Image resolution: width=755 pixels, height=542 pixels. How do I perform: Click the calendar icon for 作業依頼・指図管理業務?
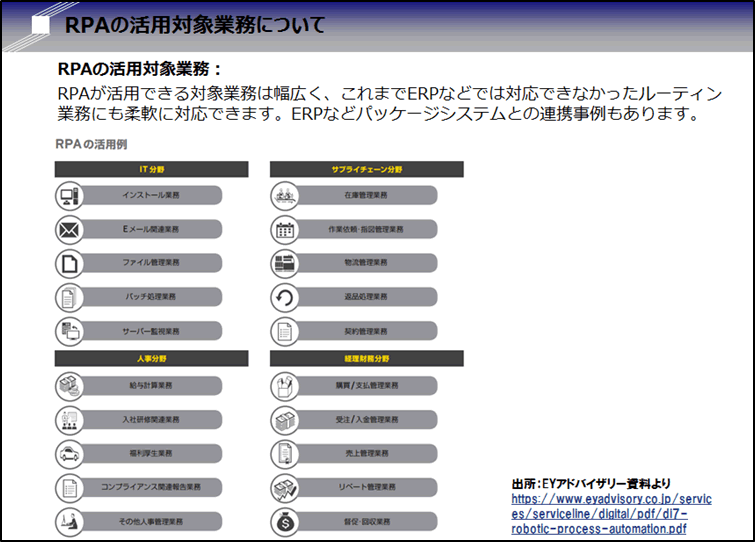point(285,230)
